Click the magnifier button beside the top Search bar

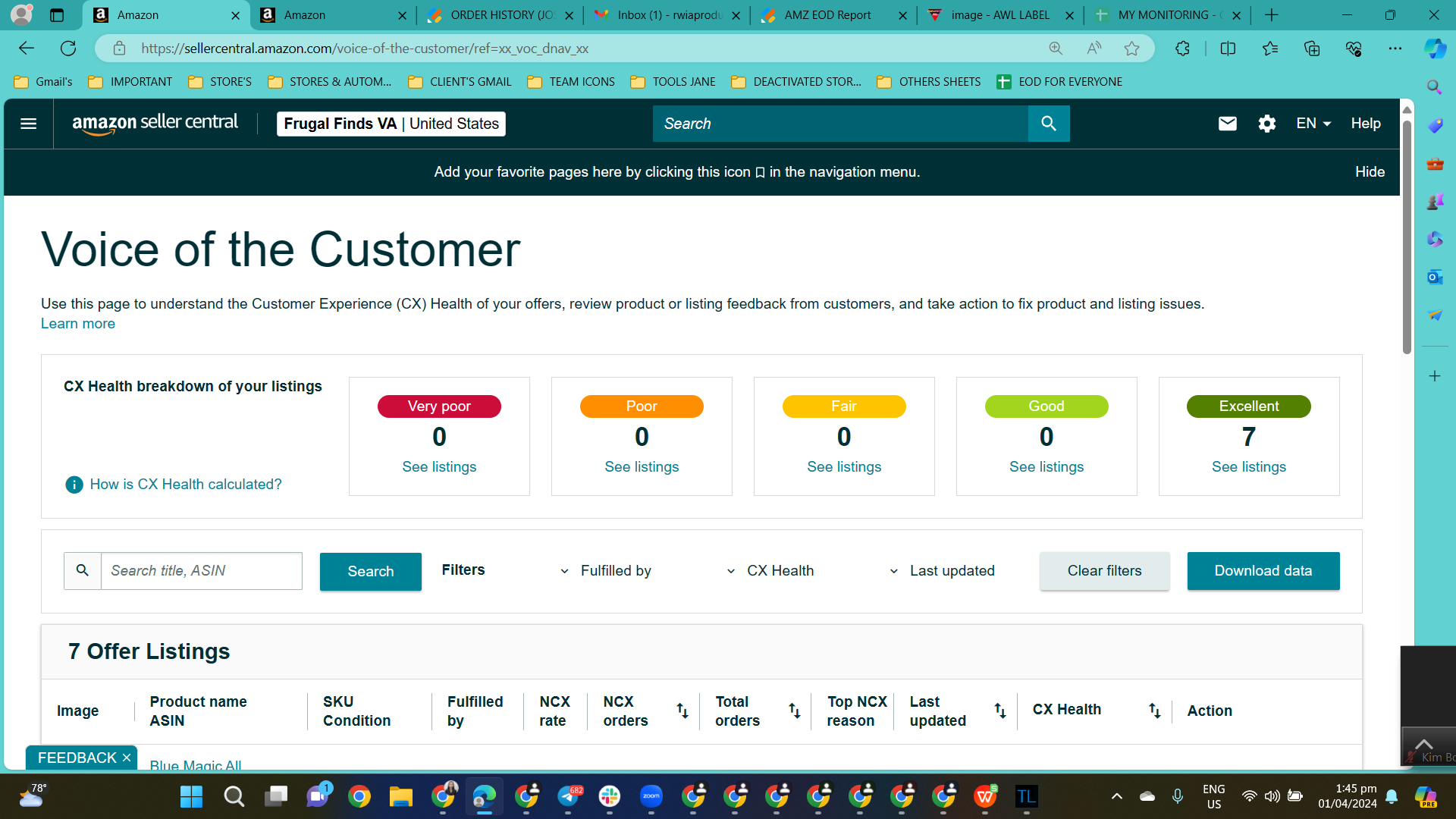pyautogui.click(x=1049, y=124)
